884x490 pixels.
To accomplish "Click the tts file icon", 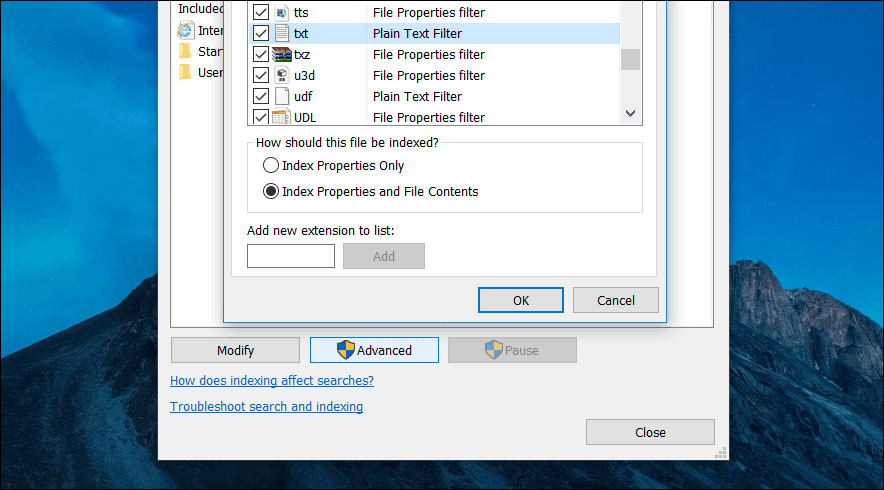I will coord(282,12).
